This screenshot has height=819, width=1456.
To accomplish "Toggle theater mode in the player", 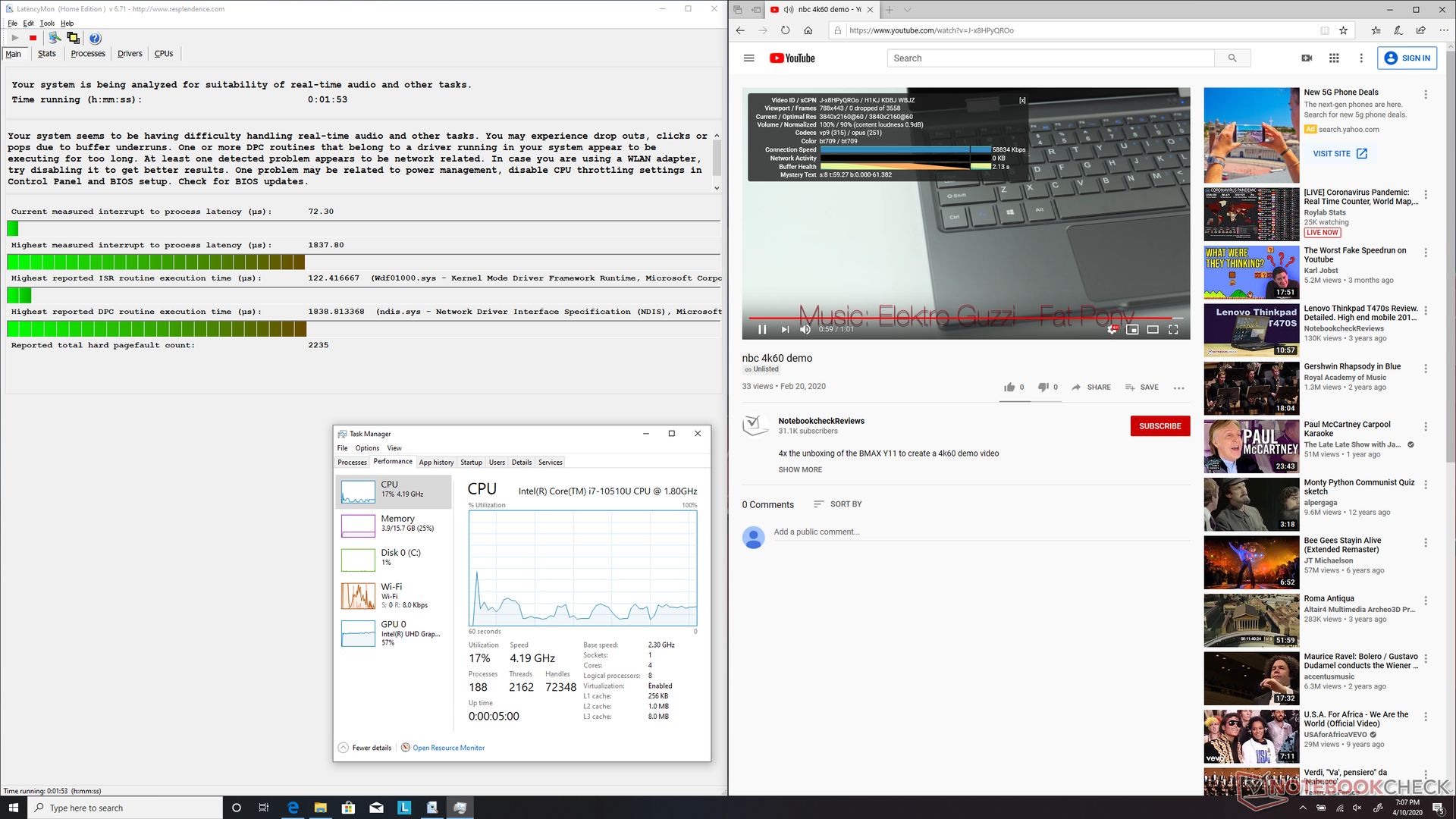I will (1153, 329).
